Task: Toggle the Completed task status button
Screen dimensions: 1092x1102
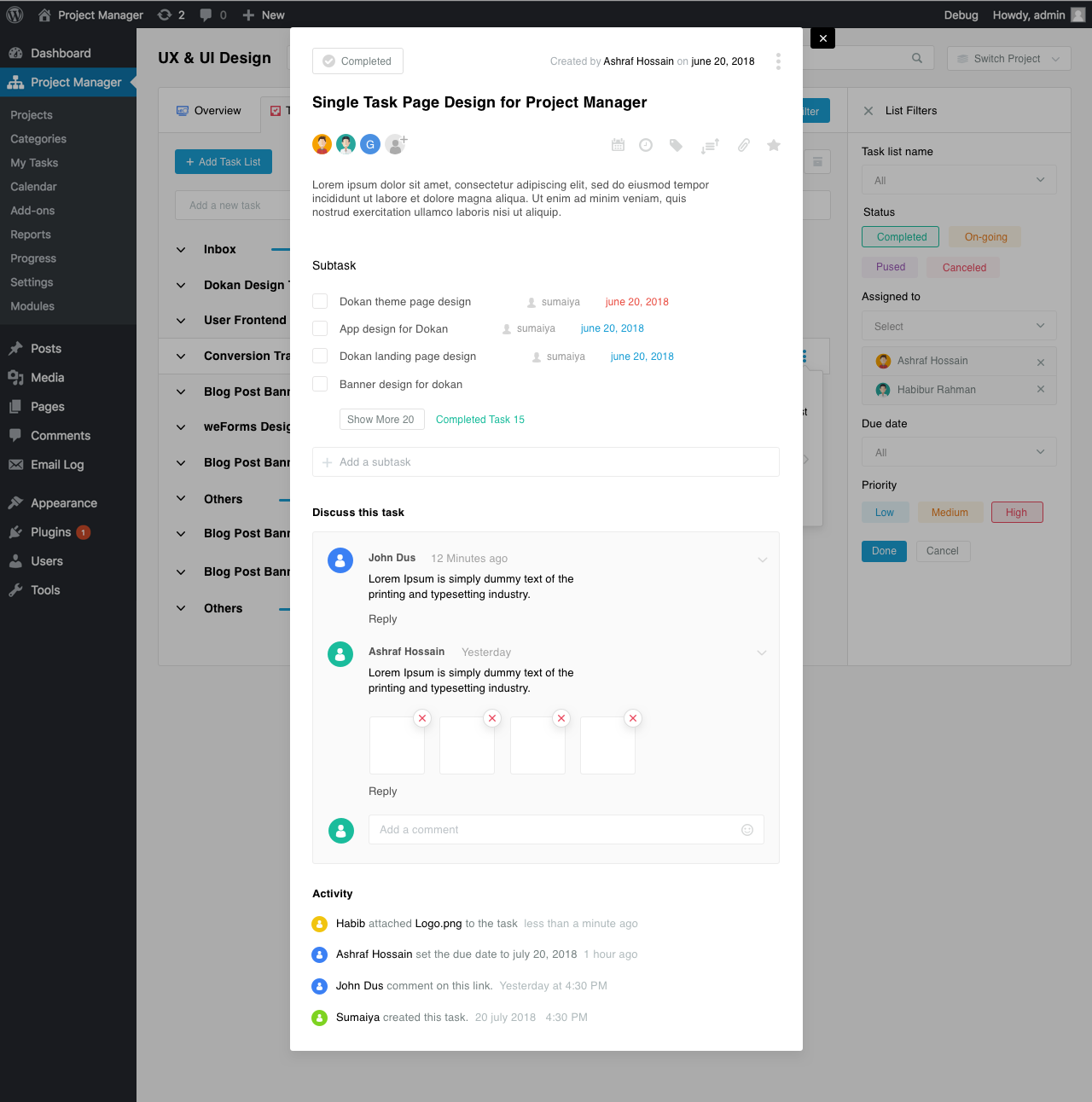Action: [357, 61]
